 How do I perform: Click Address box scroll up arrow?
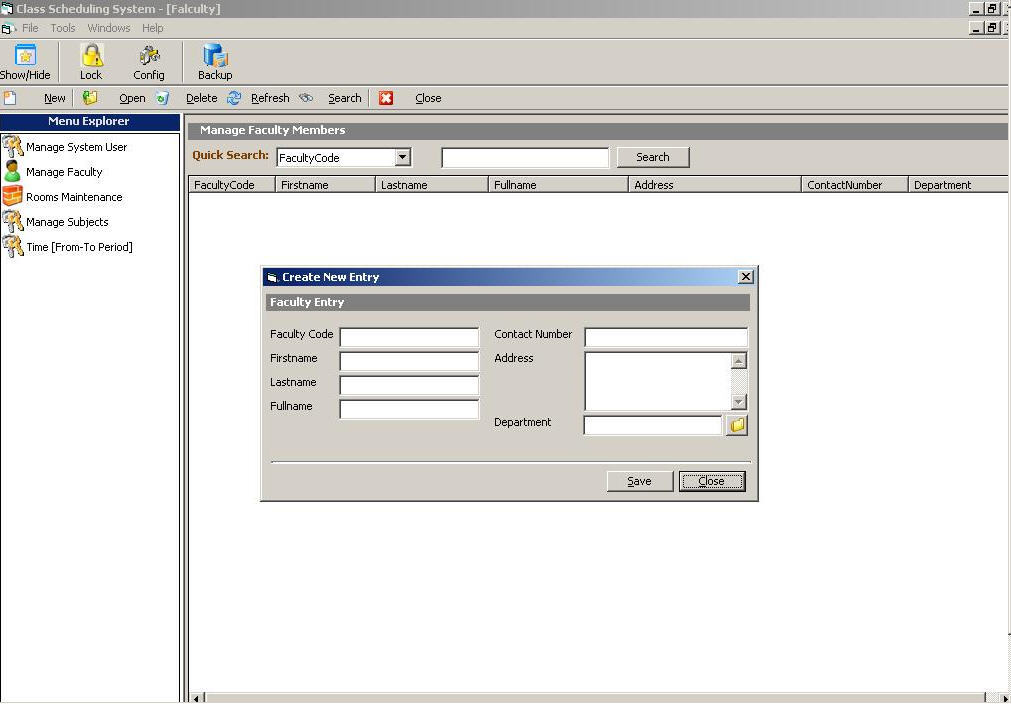[739, 360]
